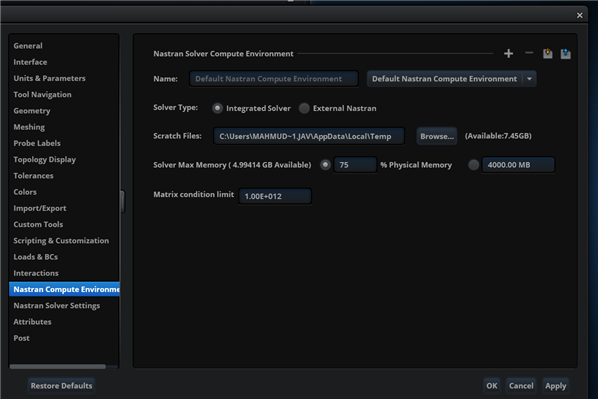This screenshot has width=598, height=399.
Task: Remove compute environment with minus icon
Action: 529,53
